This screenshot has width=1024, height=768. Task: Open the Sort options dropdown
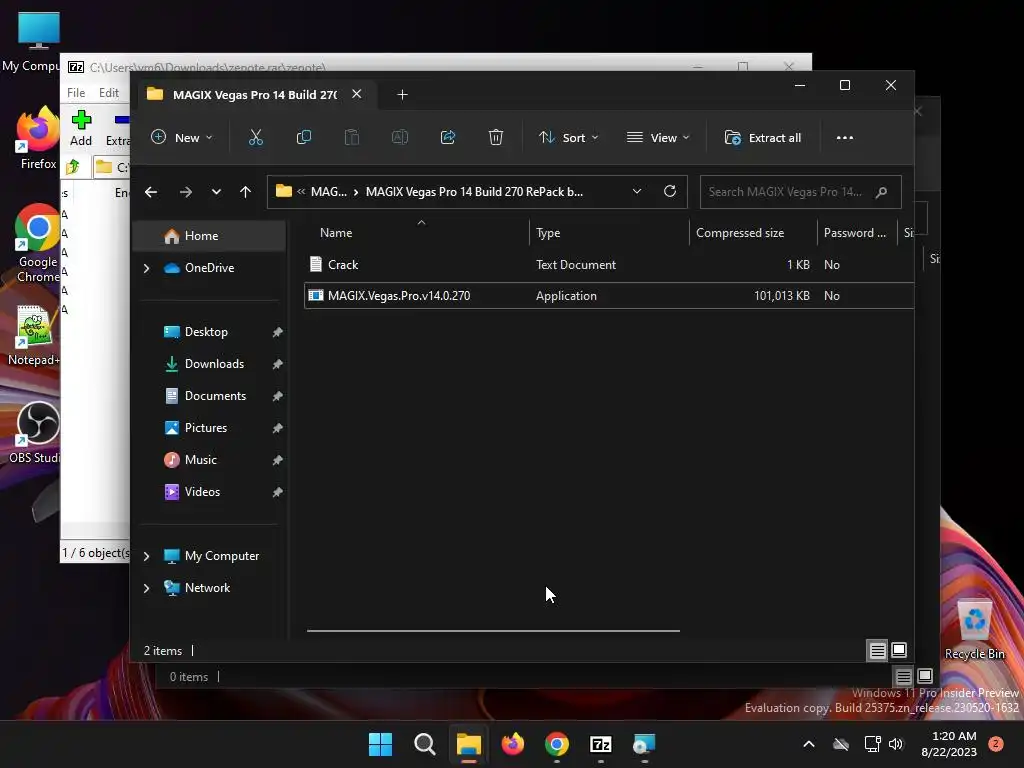(568, 138)
